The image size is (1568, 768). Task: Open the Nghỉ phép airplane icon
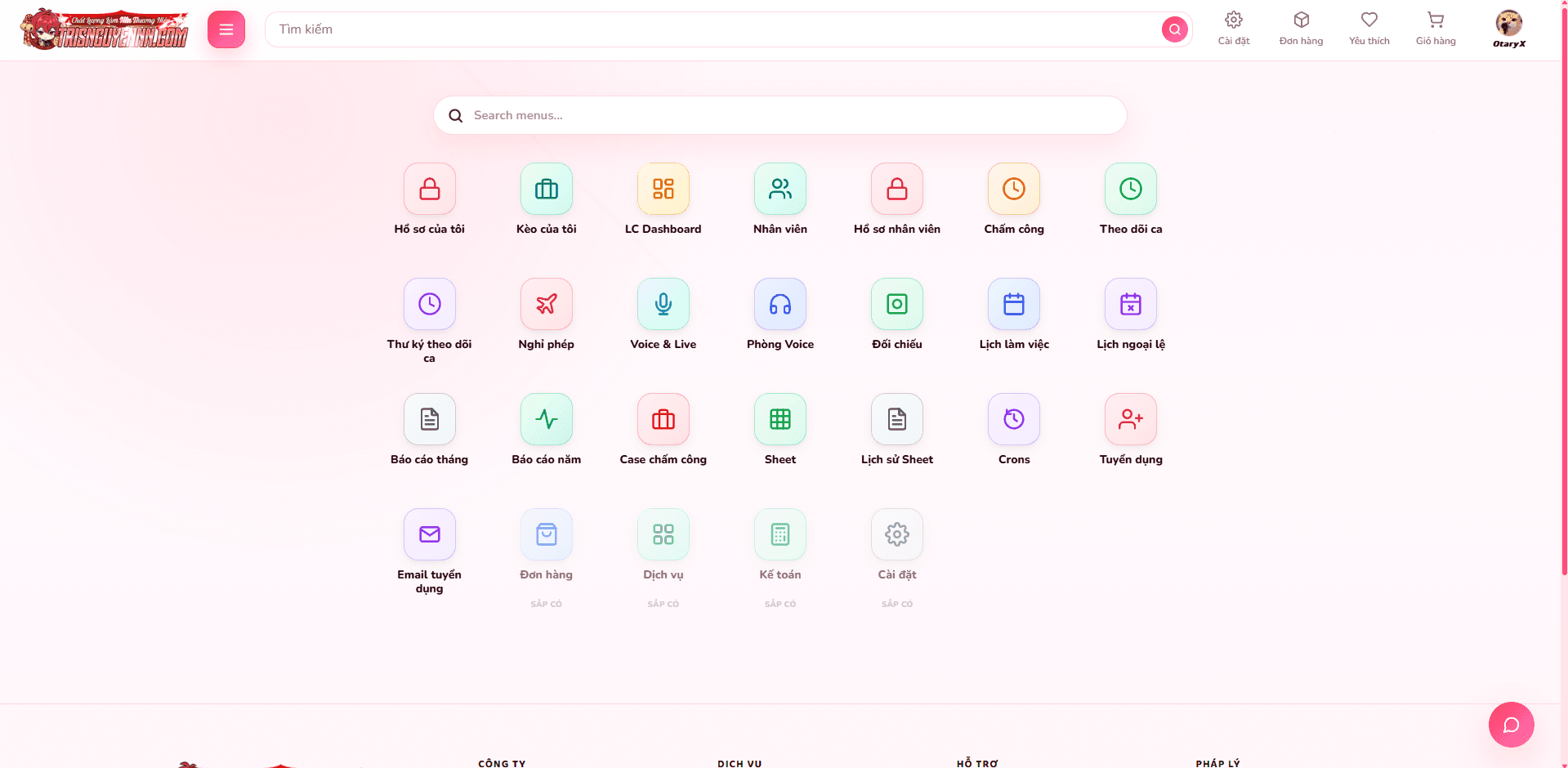click(x=547, y=304)
